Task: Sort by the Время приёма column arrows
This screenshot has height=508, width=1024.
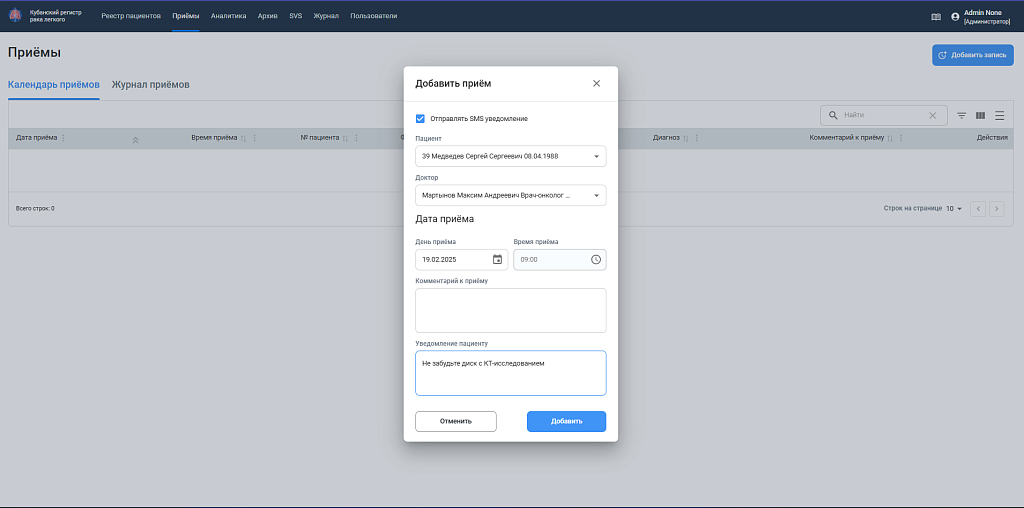Action: [x=243, y=138]
